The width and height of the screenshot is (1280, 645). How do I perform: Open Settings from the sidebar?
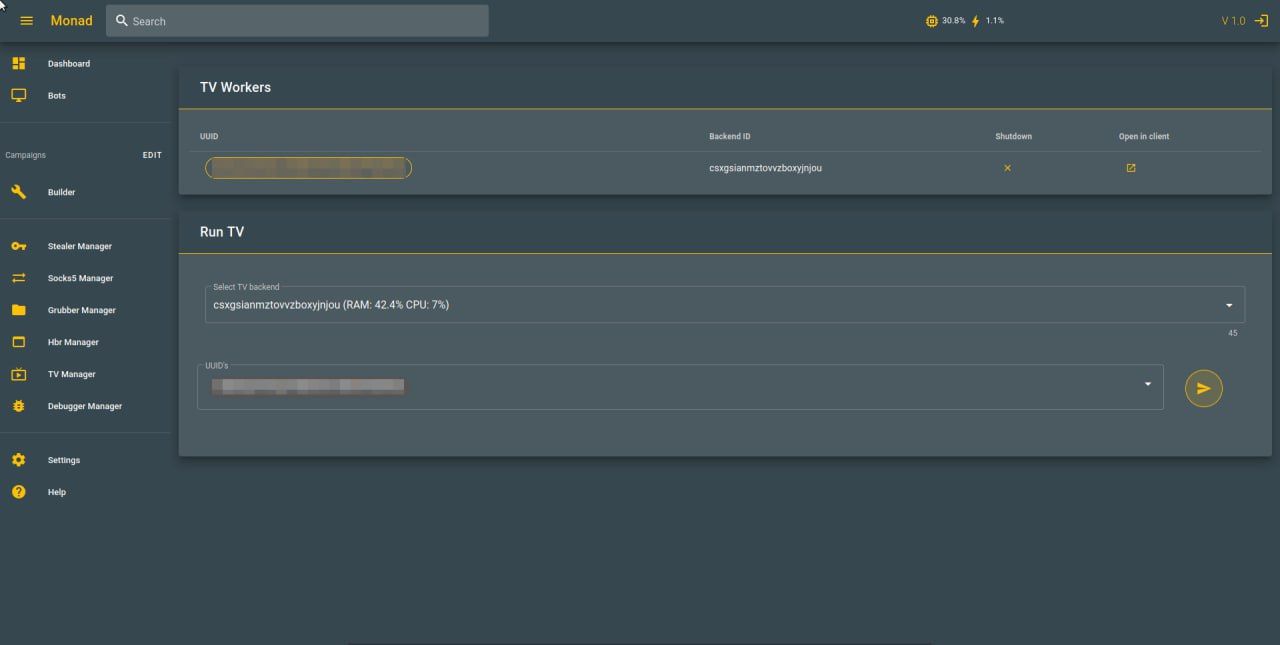pyautogui.click(x=64, y=460)
